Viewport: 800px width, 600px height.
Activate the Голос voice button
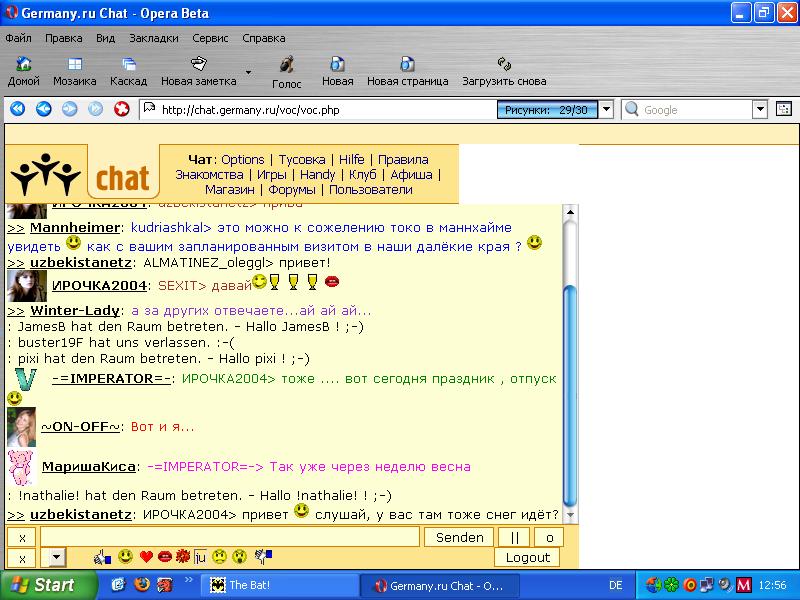click(x=286, y=72)
